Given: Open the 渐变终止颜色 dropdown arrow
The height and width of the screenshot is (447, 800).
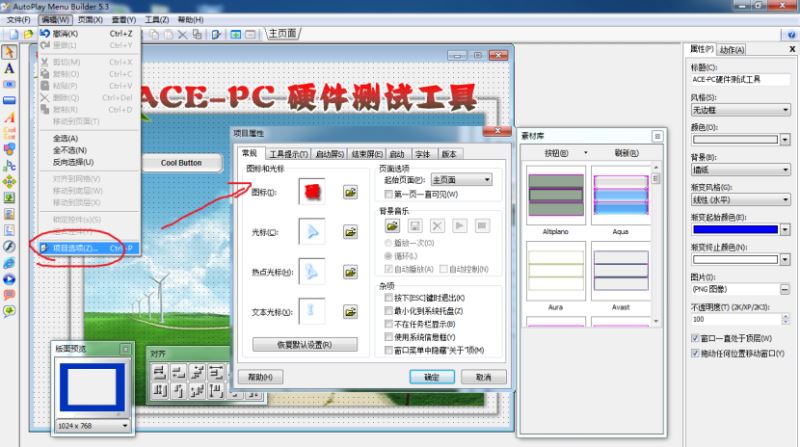Looking at the screenshot, I should 785,260.
